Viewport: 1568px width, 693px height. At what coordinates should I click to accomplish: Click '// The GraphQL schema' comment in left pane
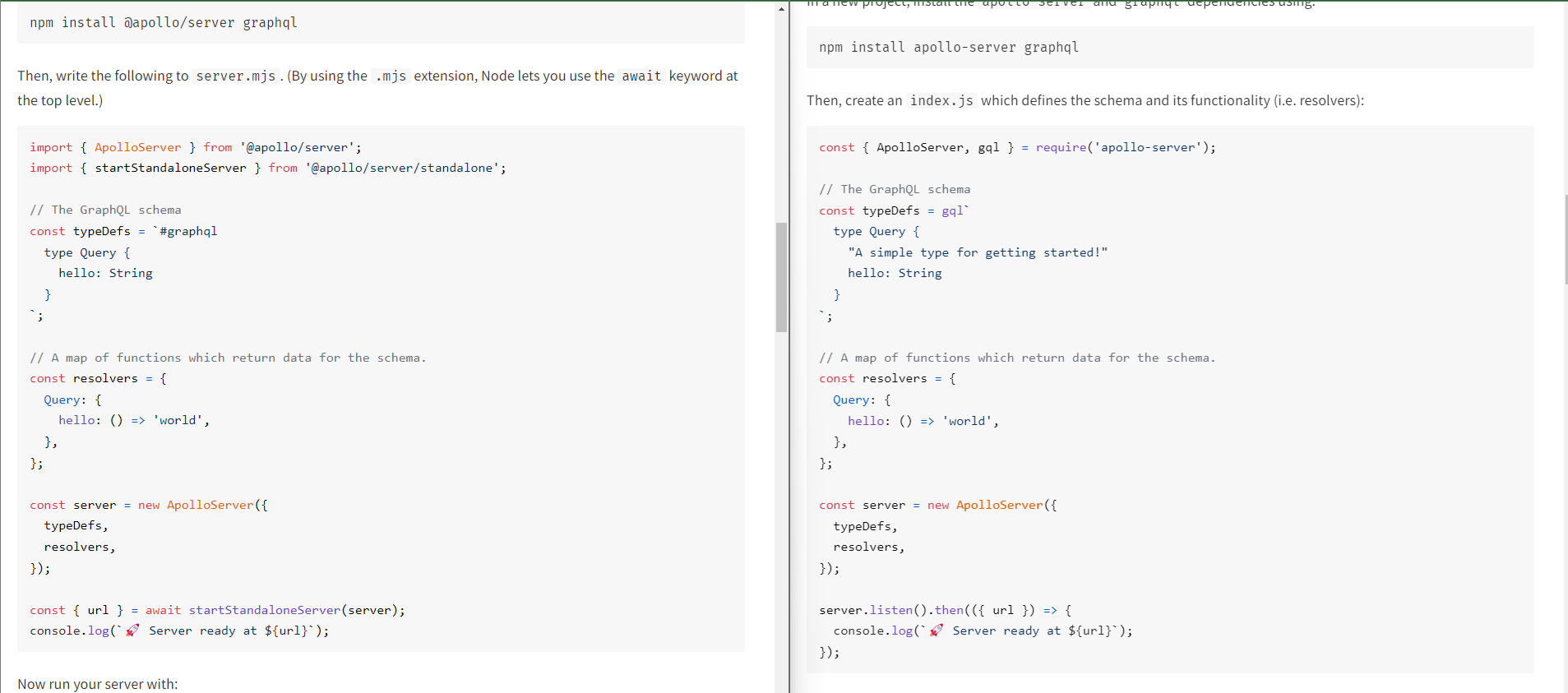105,210
